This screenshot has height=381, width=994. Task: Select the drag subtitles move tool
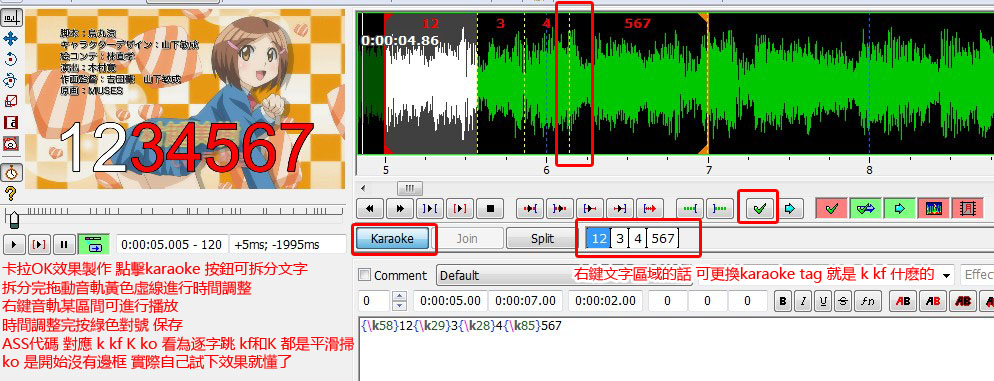[10, 39]
